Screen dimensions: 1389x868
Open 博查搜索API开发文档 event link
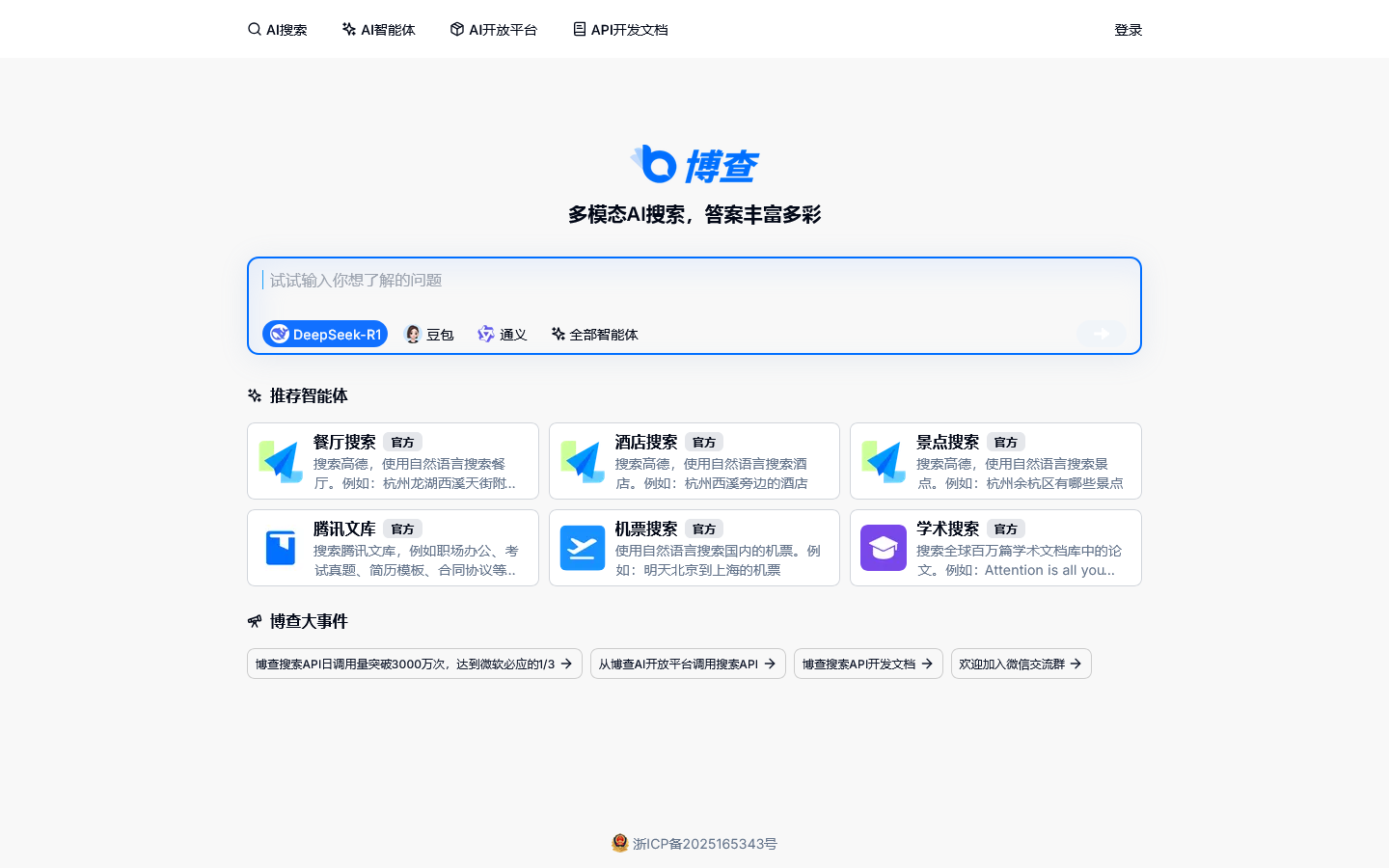(x=868, y=664)
